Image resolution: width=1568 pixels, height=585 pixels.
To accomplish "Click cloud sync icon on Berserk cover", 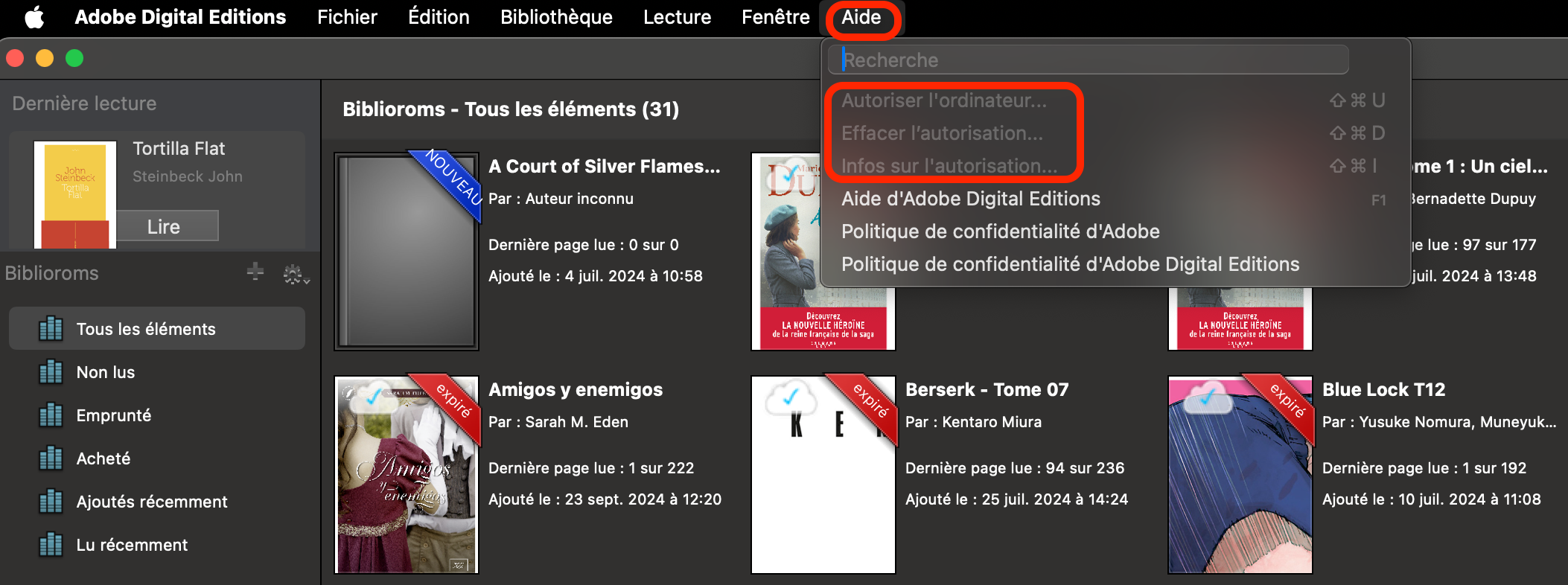I will (791, 397).
